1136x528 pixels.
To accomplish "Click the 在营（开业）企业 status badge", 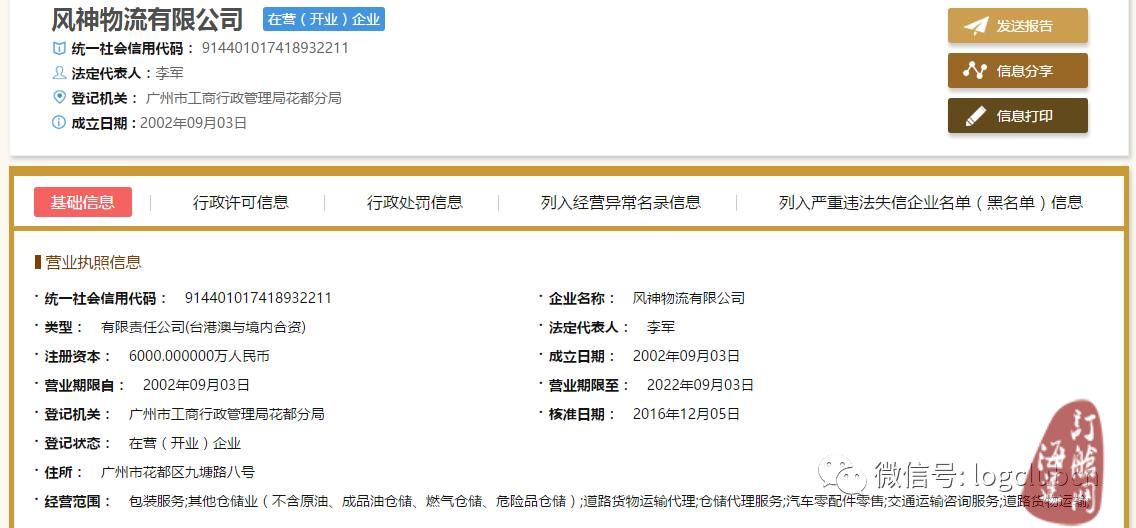I will pos(324,20).
